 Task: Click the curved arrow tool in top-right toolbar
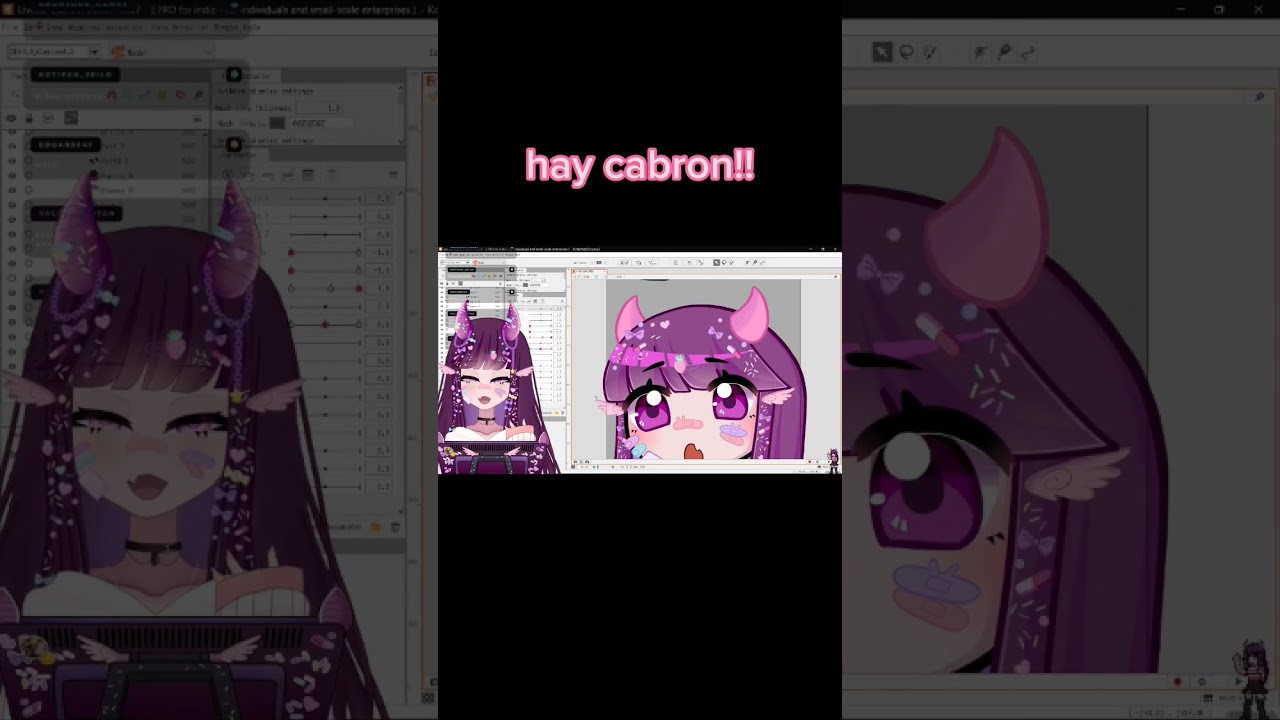pos(1027,52)
